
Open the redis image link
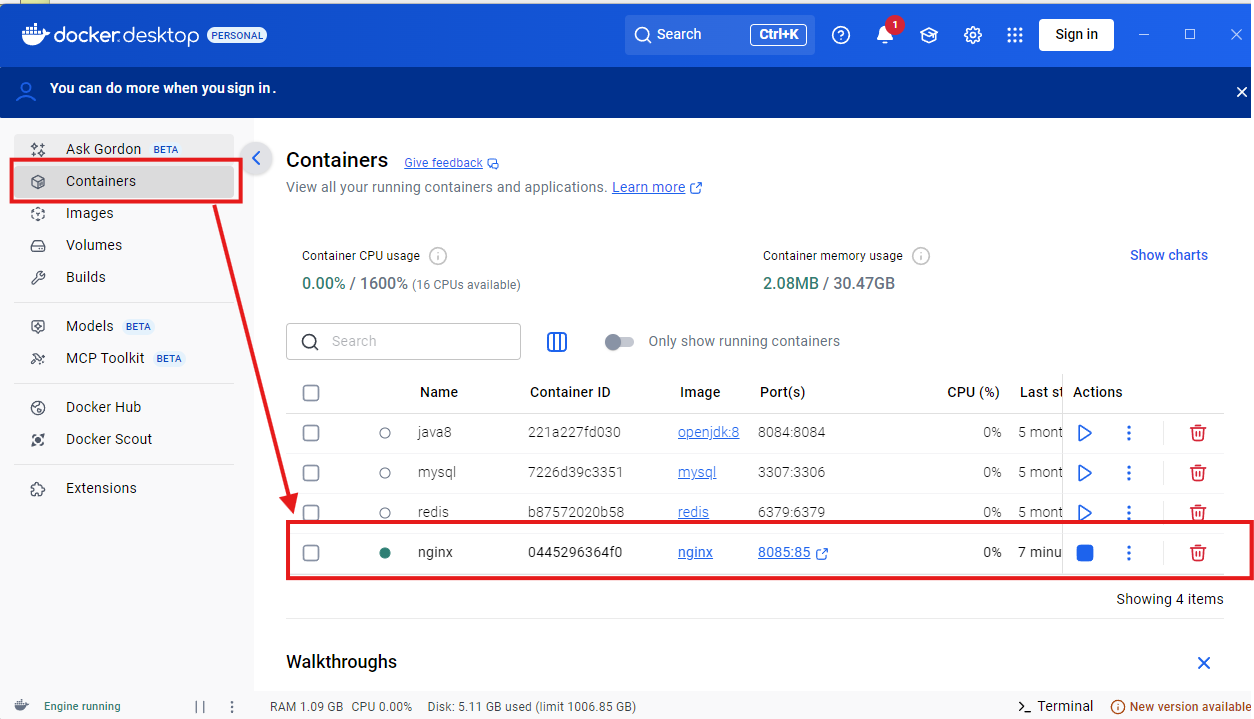(x=693, y=512)
